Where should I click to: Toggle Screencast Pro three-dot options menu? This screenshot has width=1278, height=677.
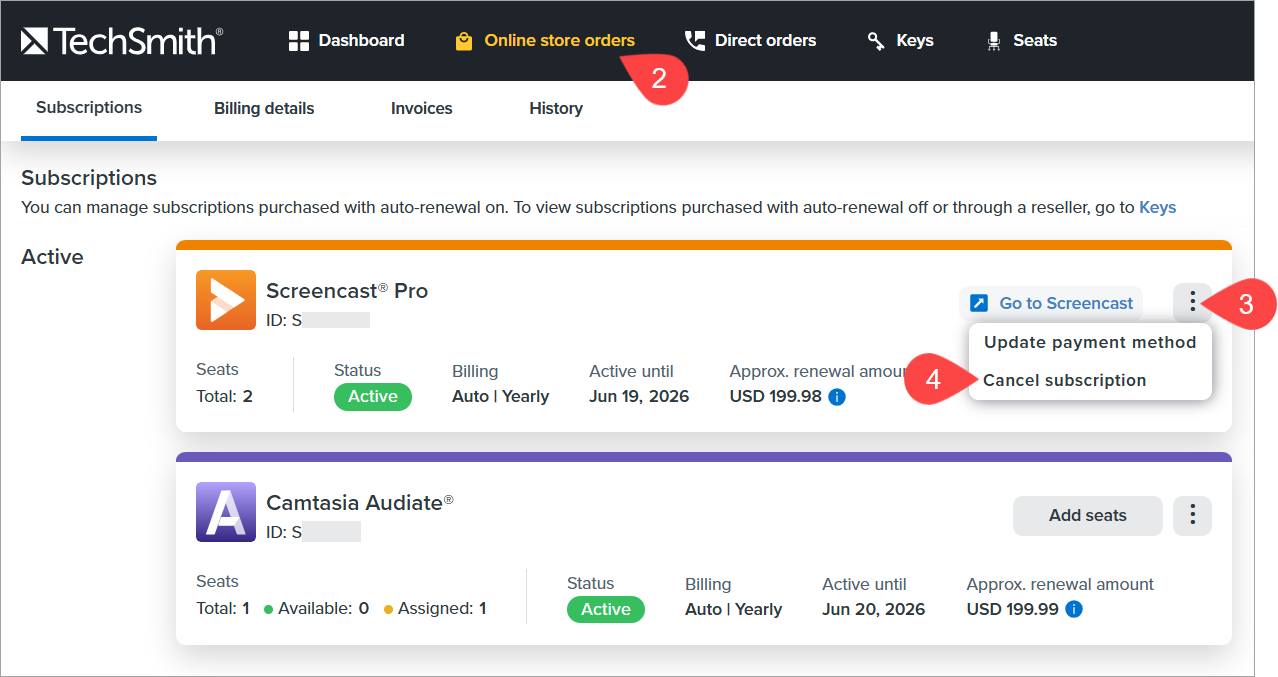(x=1192, y=302)
